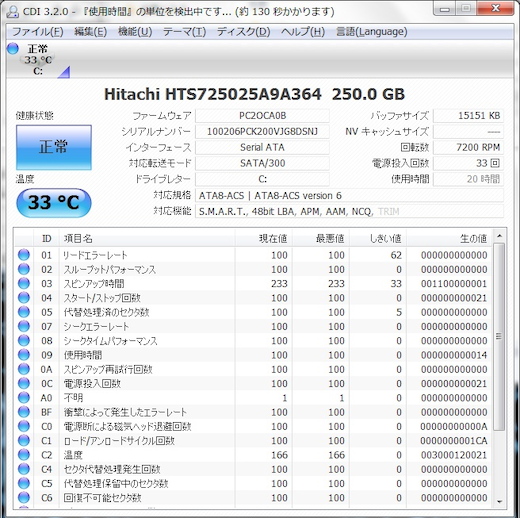
Task: Open the 編集(E) menu
Action: point(90,32)
